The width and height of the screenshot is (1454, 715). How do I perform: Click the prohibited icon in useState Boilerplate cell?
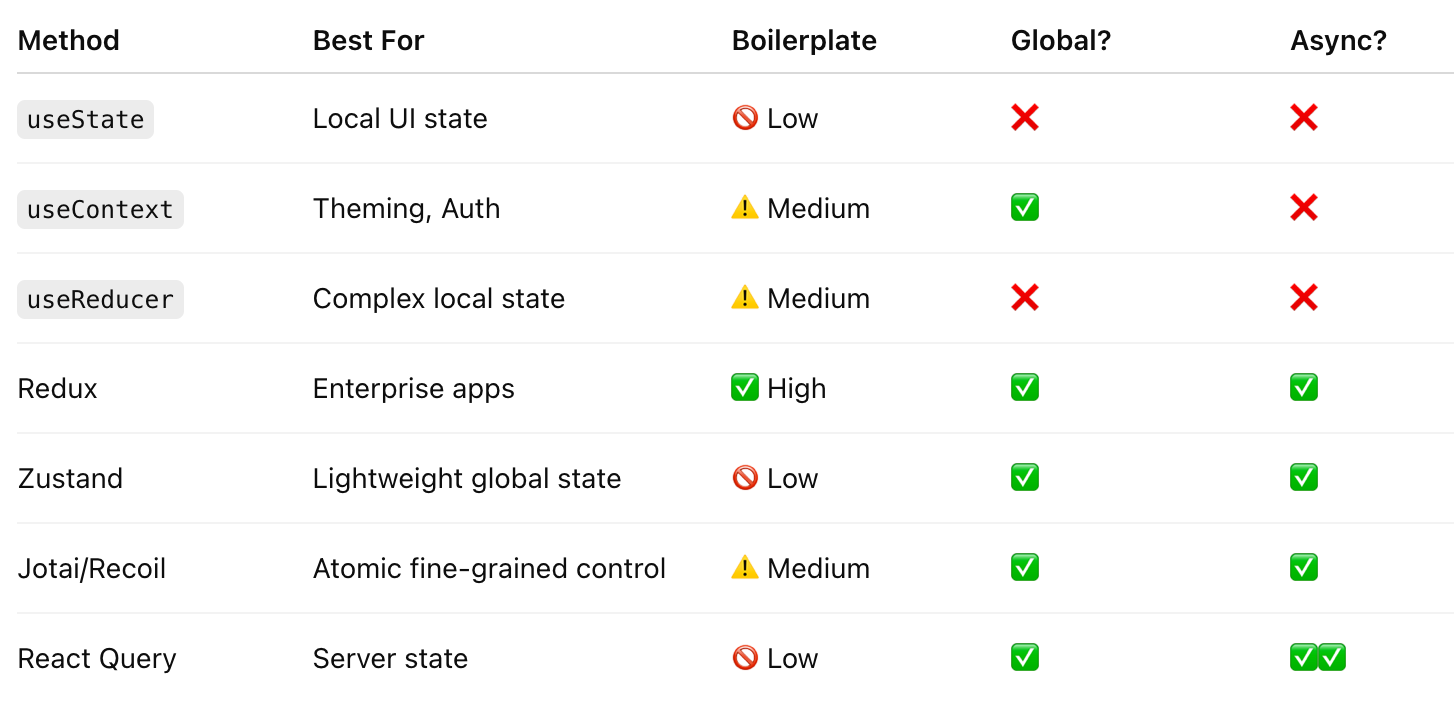tap(745, 118)
